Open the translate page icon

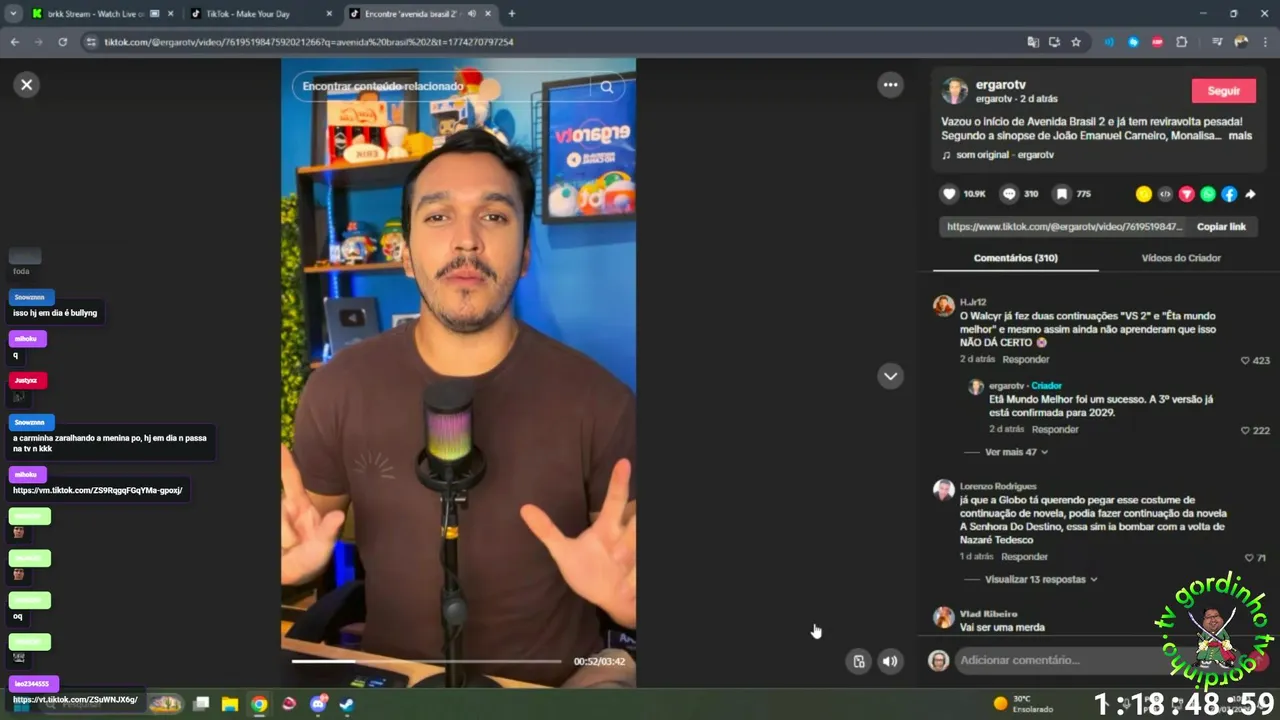click(x=1033, y=42)
